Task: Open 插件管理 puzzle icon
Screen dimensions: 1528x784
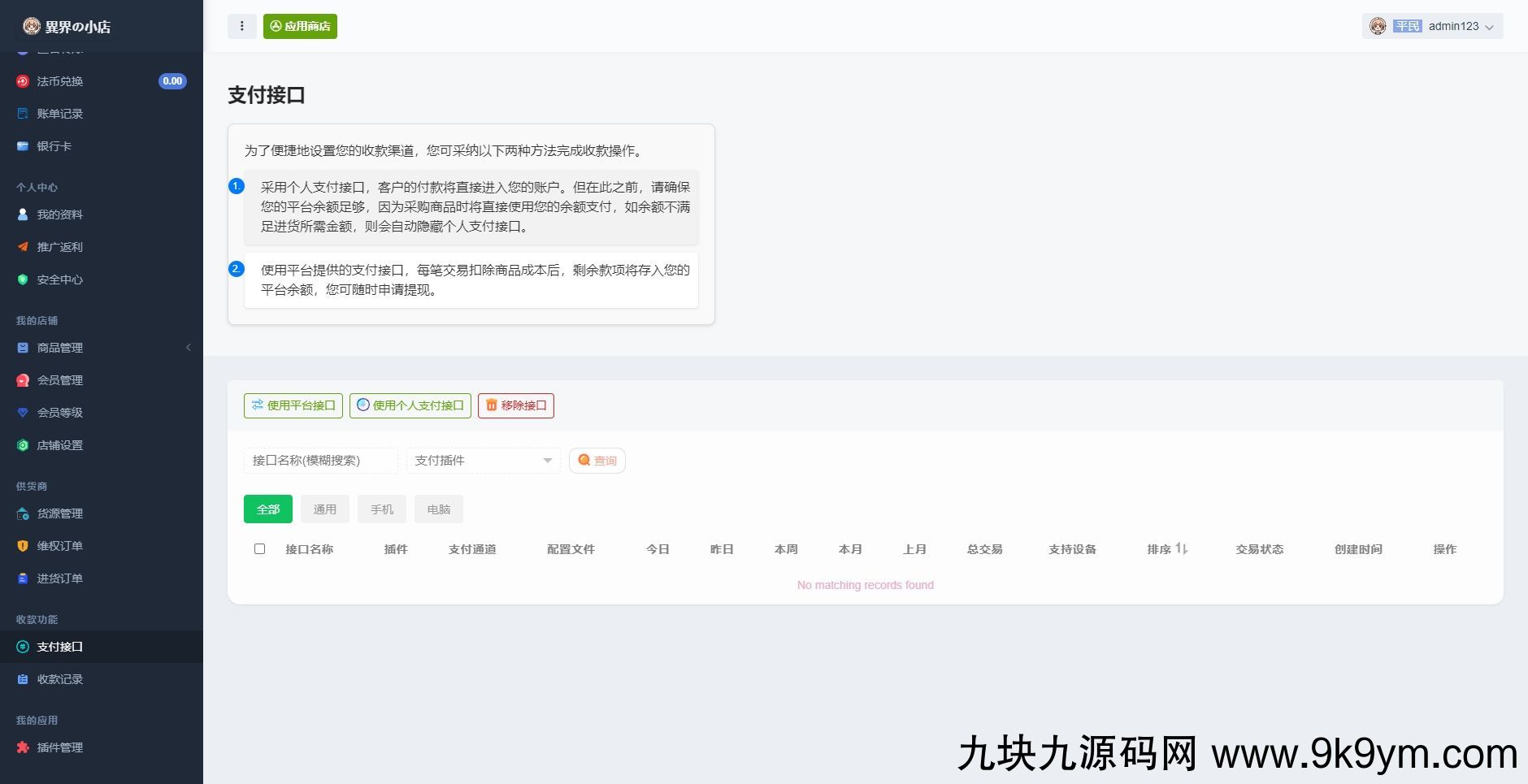Action: click(23, 747)
